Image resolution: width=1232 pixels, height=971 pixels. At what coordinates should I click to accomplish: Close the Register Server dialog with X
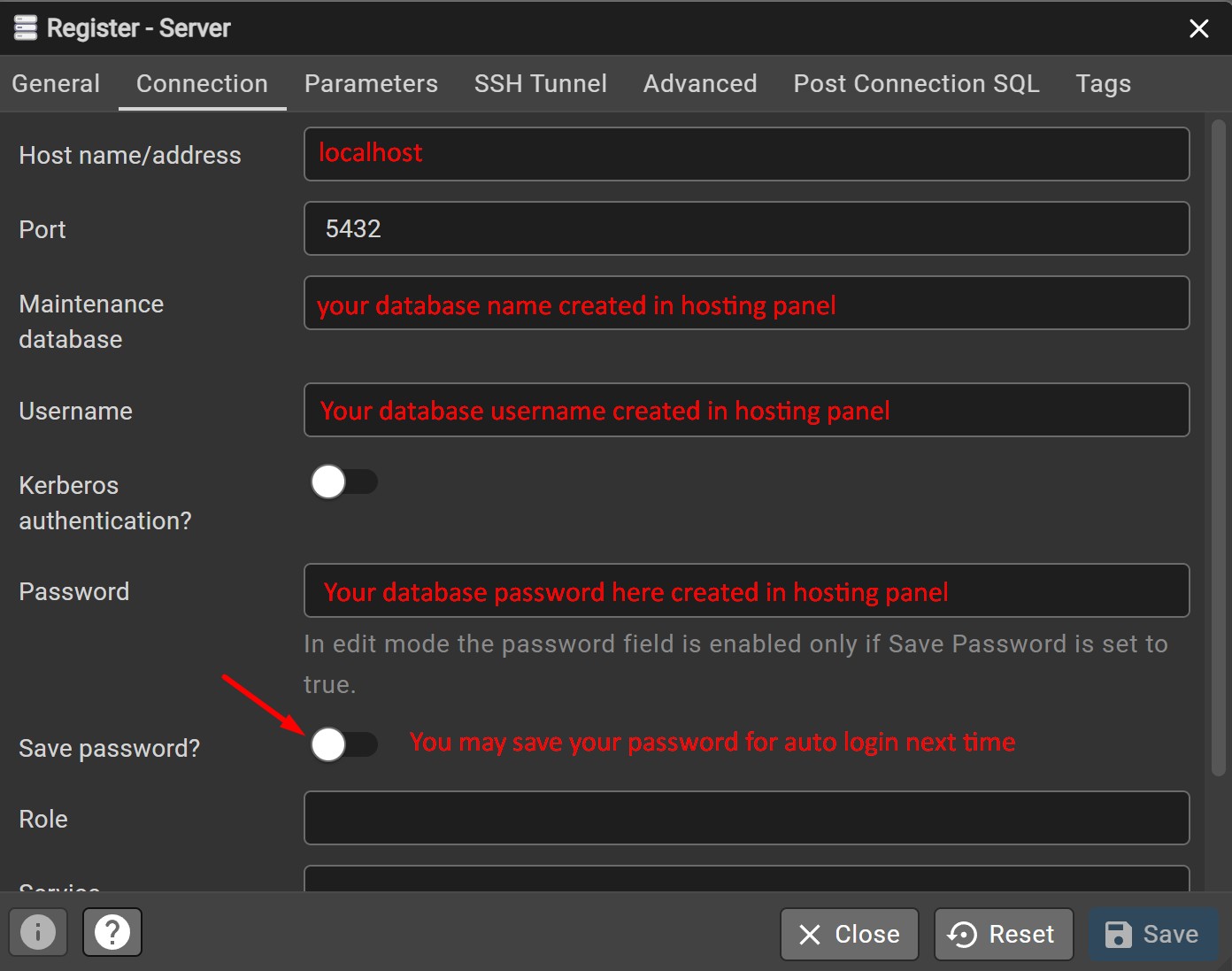(x=1198, y=28)
